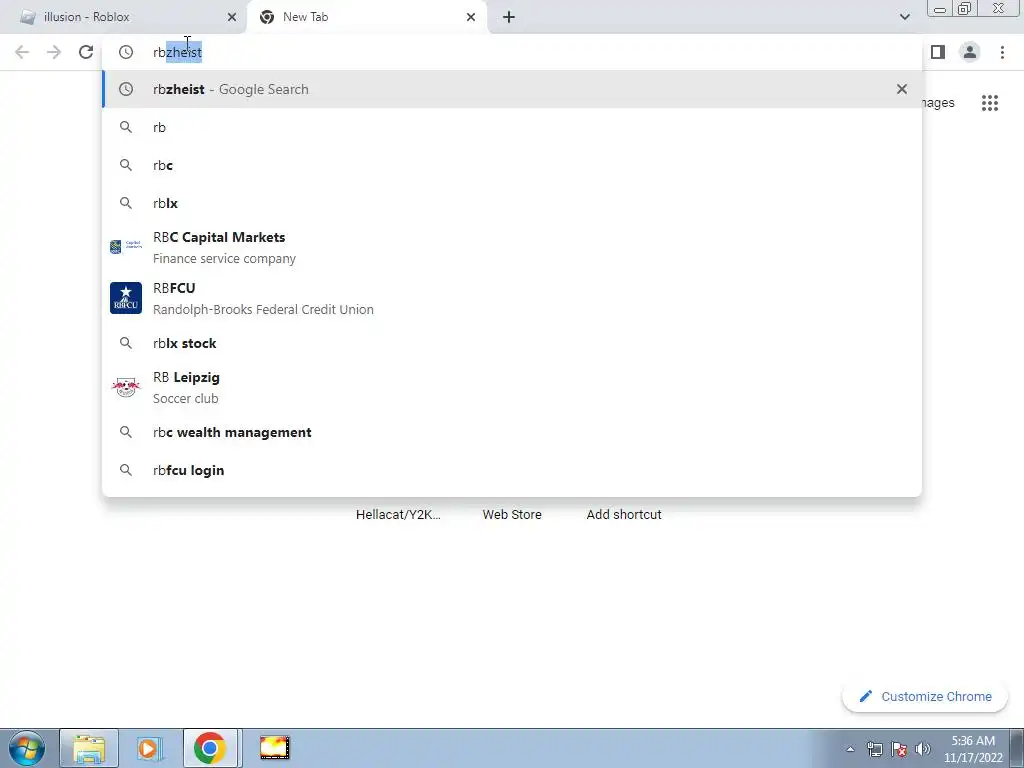Reload the current page

(86, 52)
